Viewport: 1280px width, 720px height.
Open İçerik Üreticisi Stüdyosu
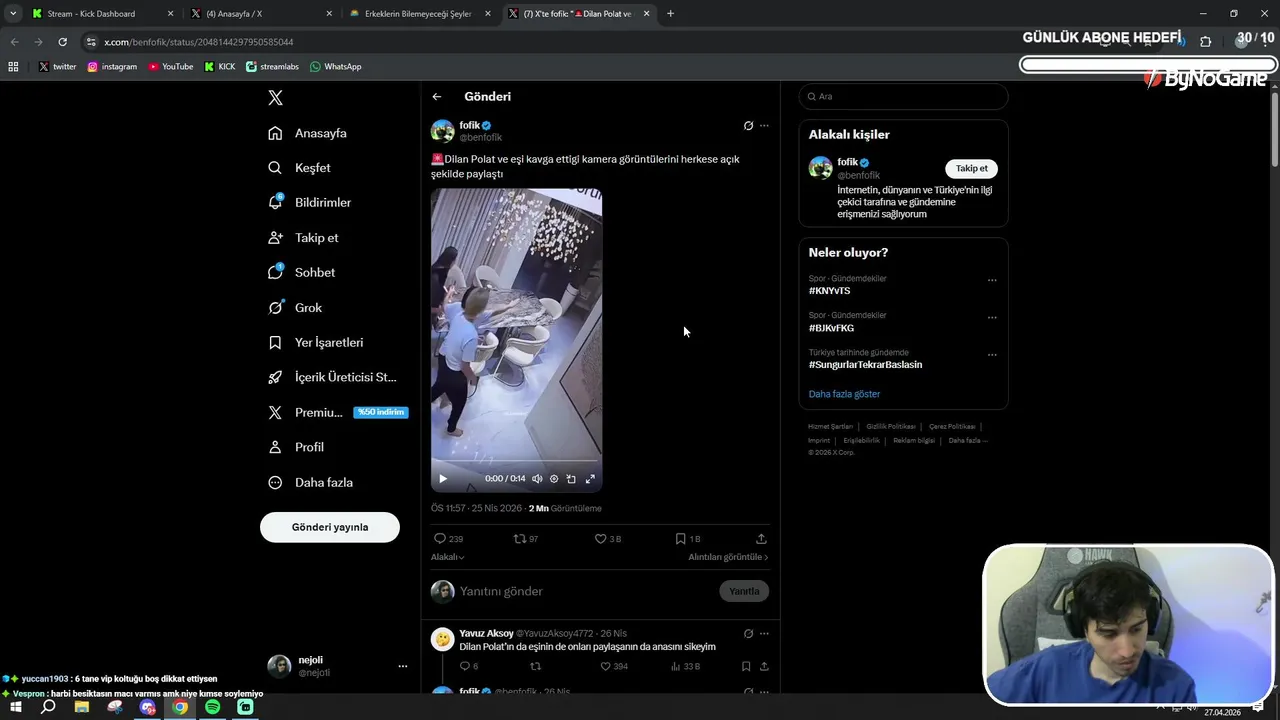pyautogui.click(x=333, y=377)
